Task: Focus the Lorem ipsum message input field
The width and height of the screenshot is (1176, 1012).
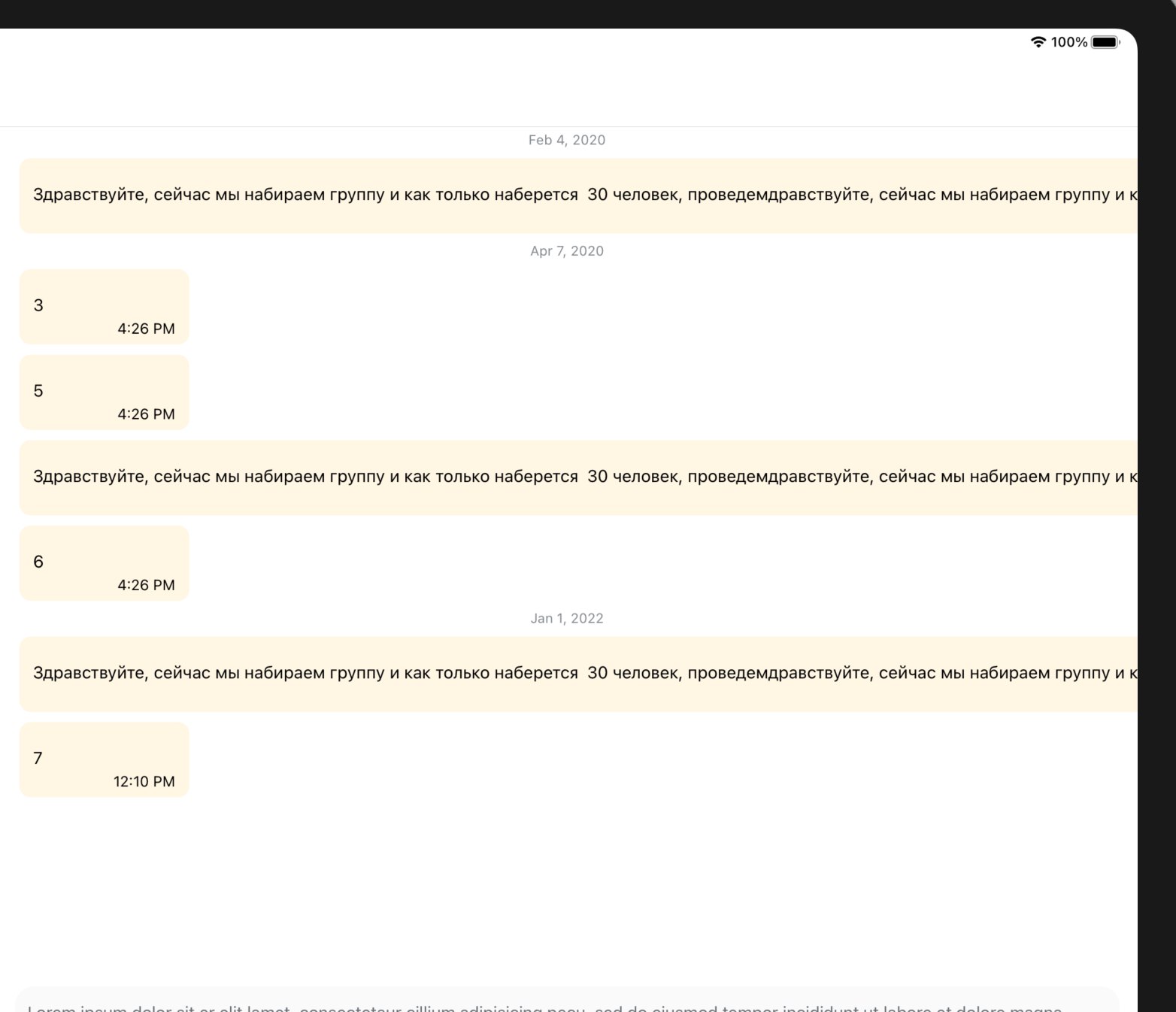Action: [567, 1001]
